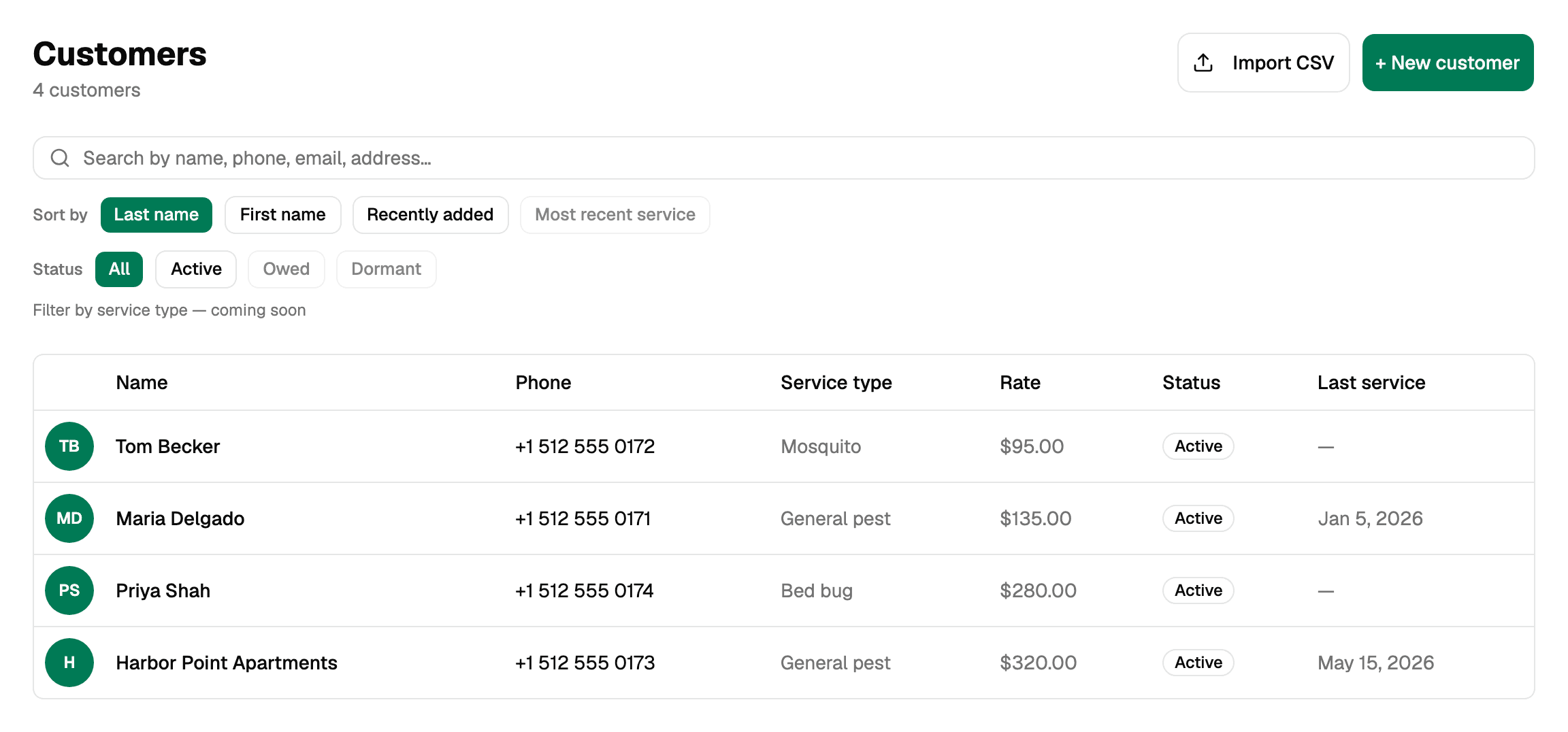The width and height of the screenshot is (1568, 732).
Task: Click Harbor Point's Active status badge
Action: tap(1198, 663)
